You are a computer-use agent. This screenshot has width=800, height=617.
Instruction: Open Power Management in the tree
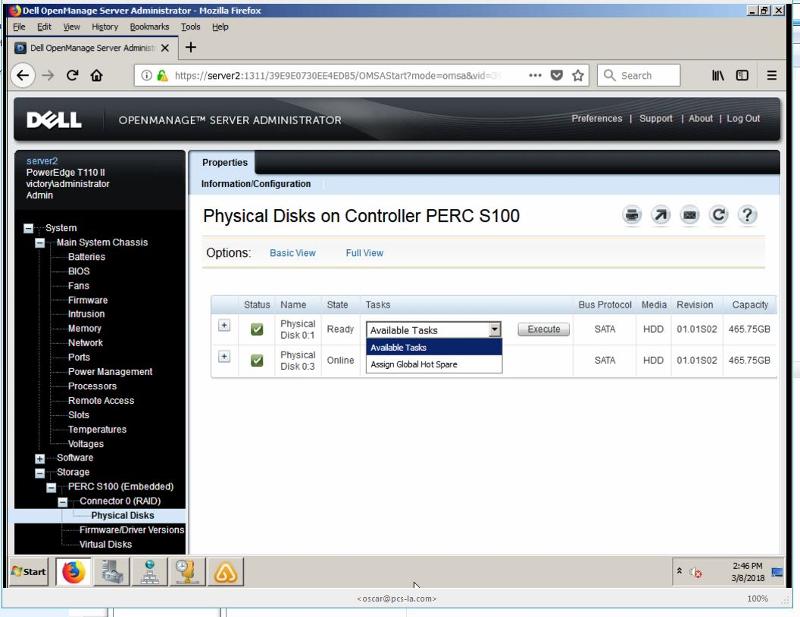pos(110,372)
